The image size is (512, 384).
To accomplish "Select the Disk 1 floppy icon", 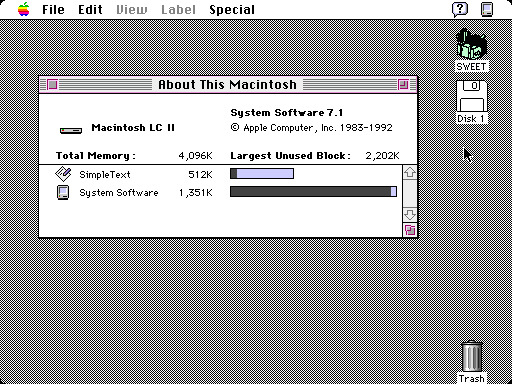I will point(472,96).
